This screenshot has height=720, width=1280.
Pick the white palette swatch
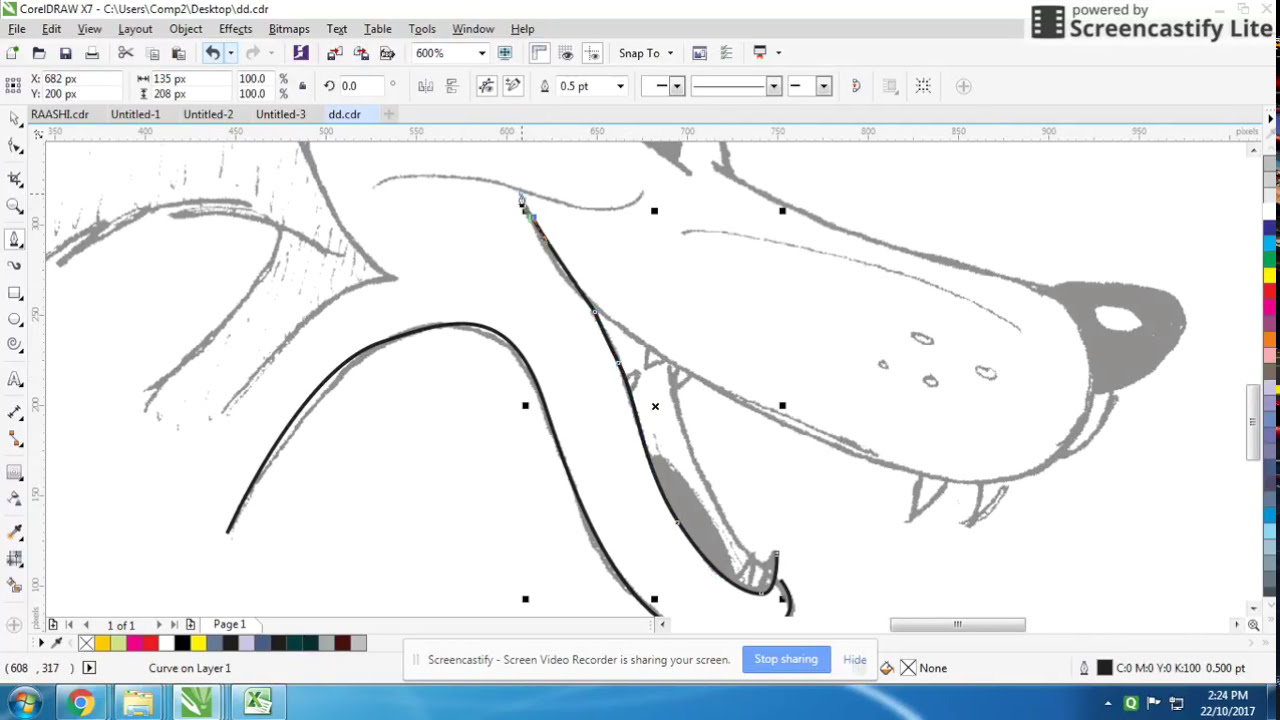(x=166, y=643)
